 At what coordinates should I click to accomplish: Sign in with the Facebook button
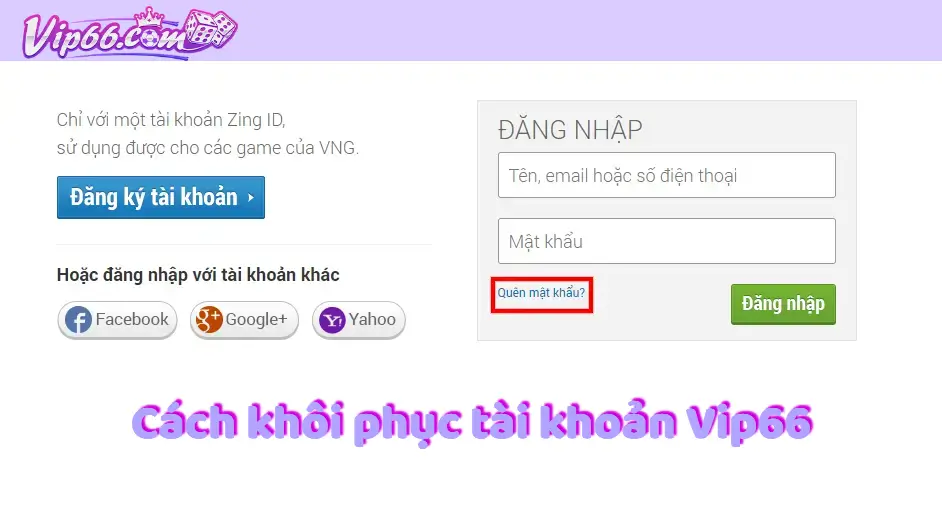117,320
